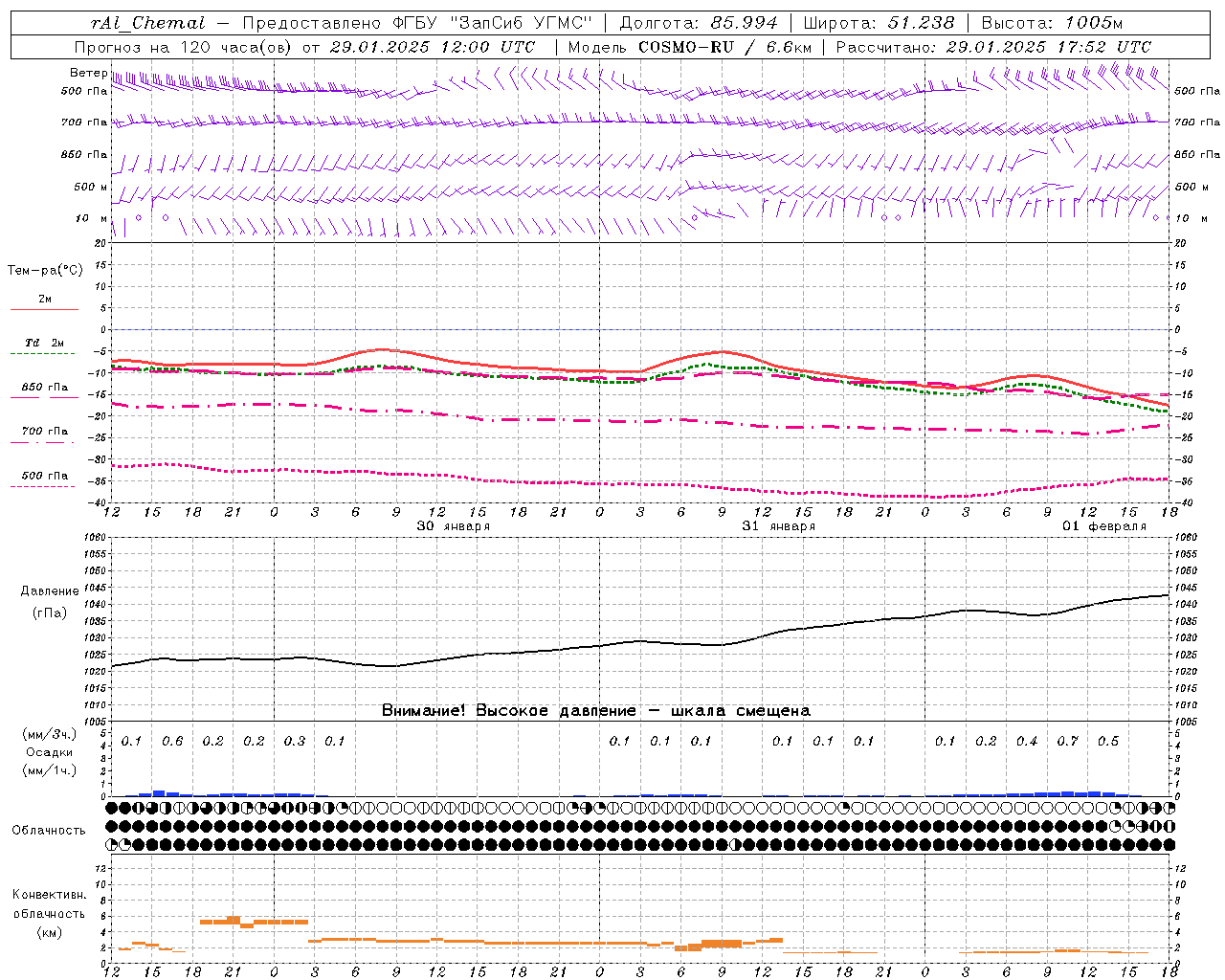Click the 500 гПа temperature legend entry
This screenshot has width=1225, height=980.
45,476
